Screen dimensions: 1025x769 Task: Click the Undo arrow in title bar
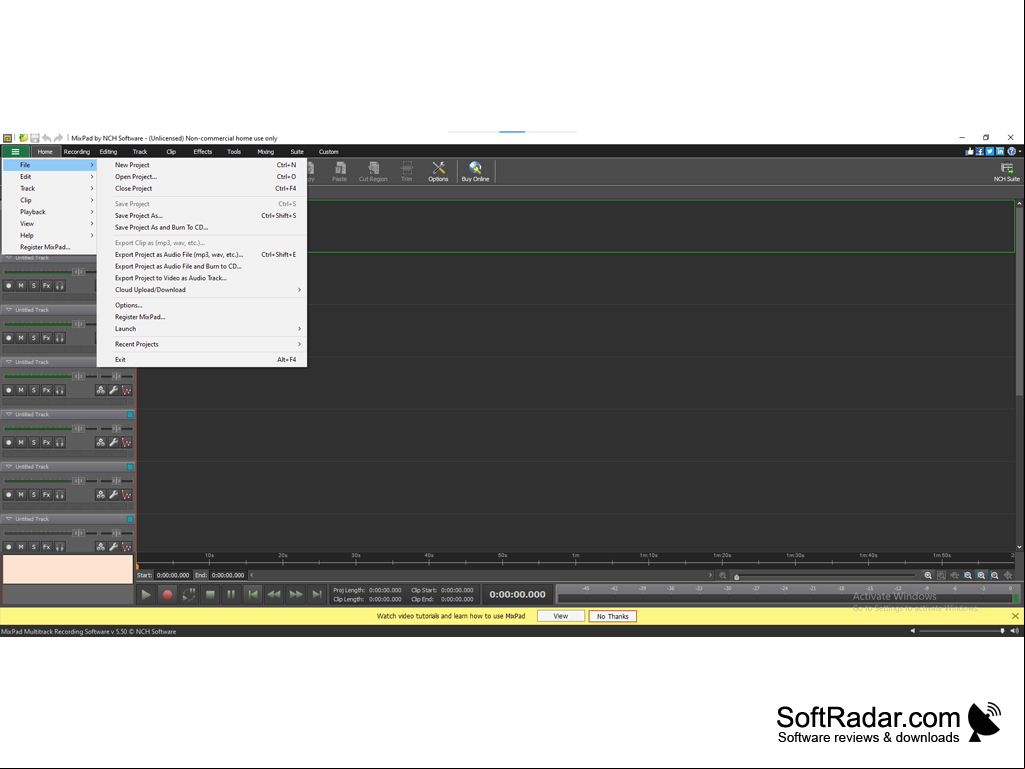click(x=46, y=138)
